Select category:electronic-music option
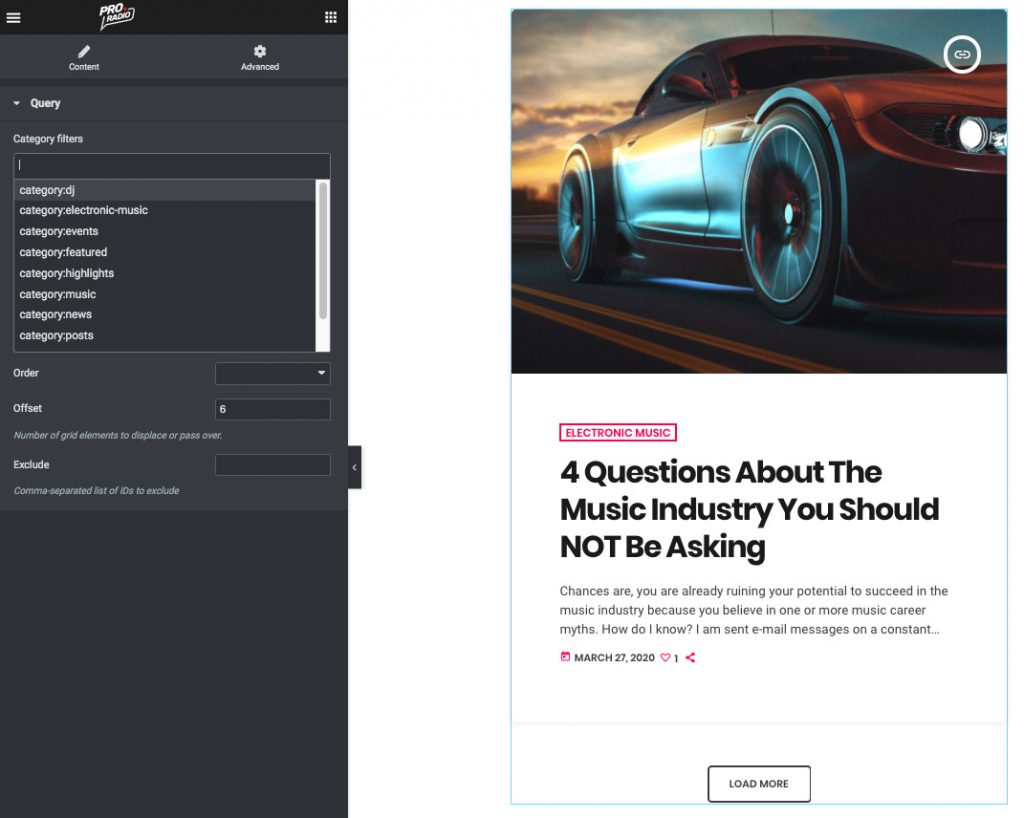The image size is (1024, 818). tap(84, 211)
